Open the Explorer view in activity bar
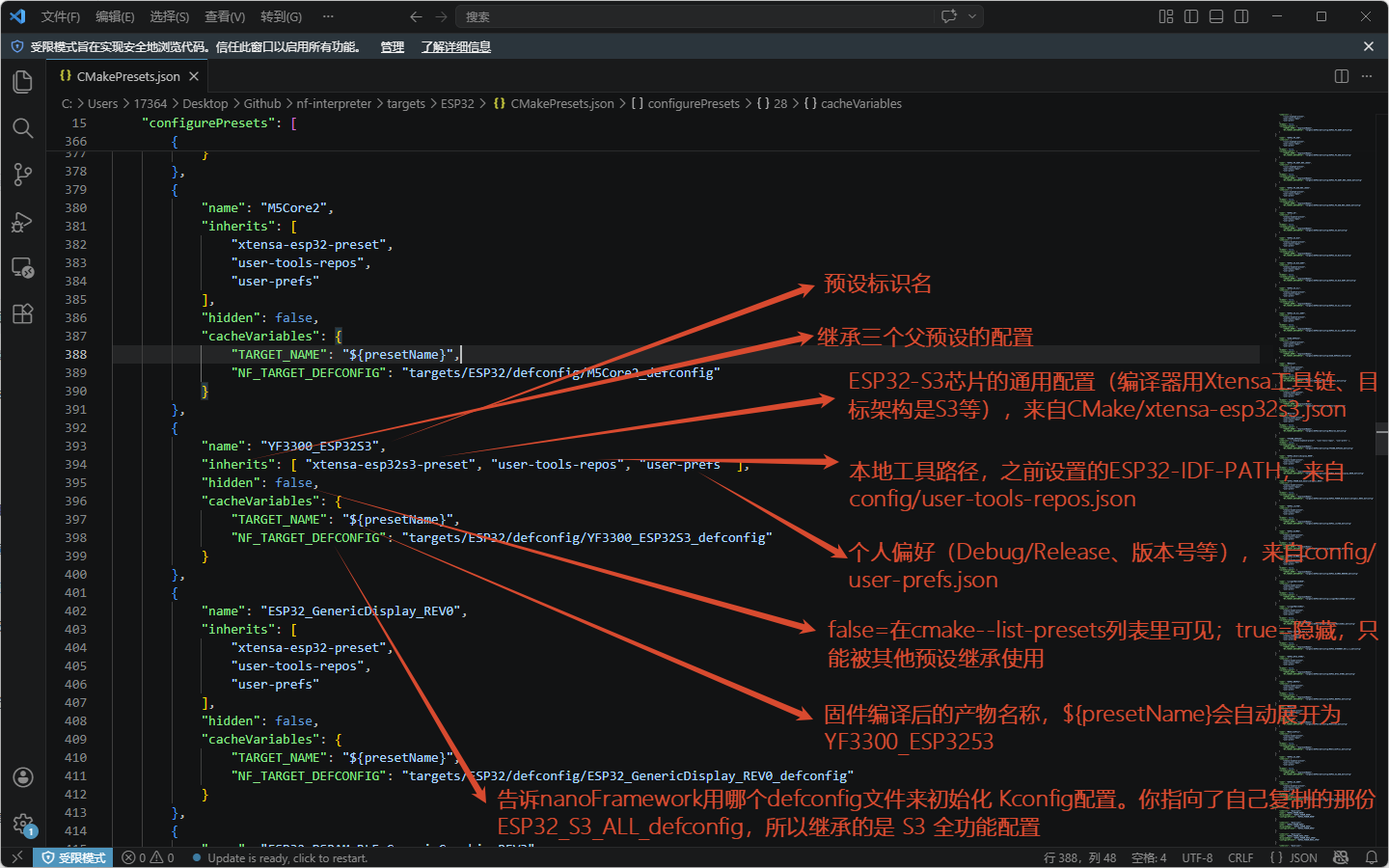 pos(23,82)
